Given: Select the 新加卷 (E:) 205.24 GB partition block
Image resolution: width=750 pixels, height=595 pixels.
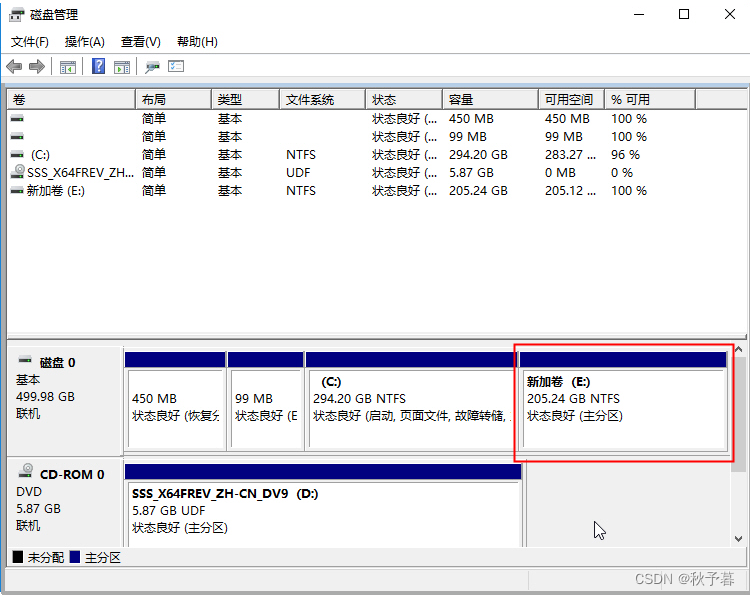Looking at the screenshot, I should point(623,401).
